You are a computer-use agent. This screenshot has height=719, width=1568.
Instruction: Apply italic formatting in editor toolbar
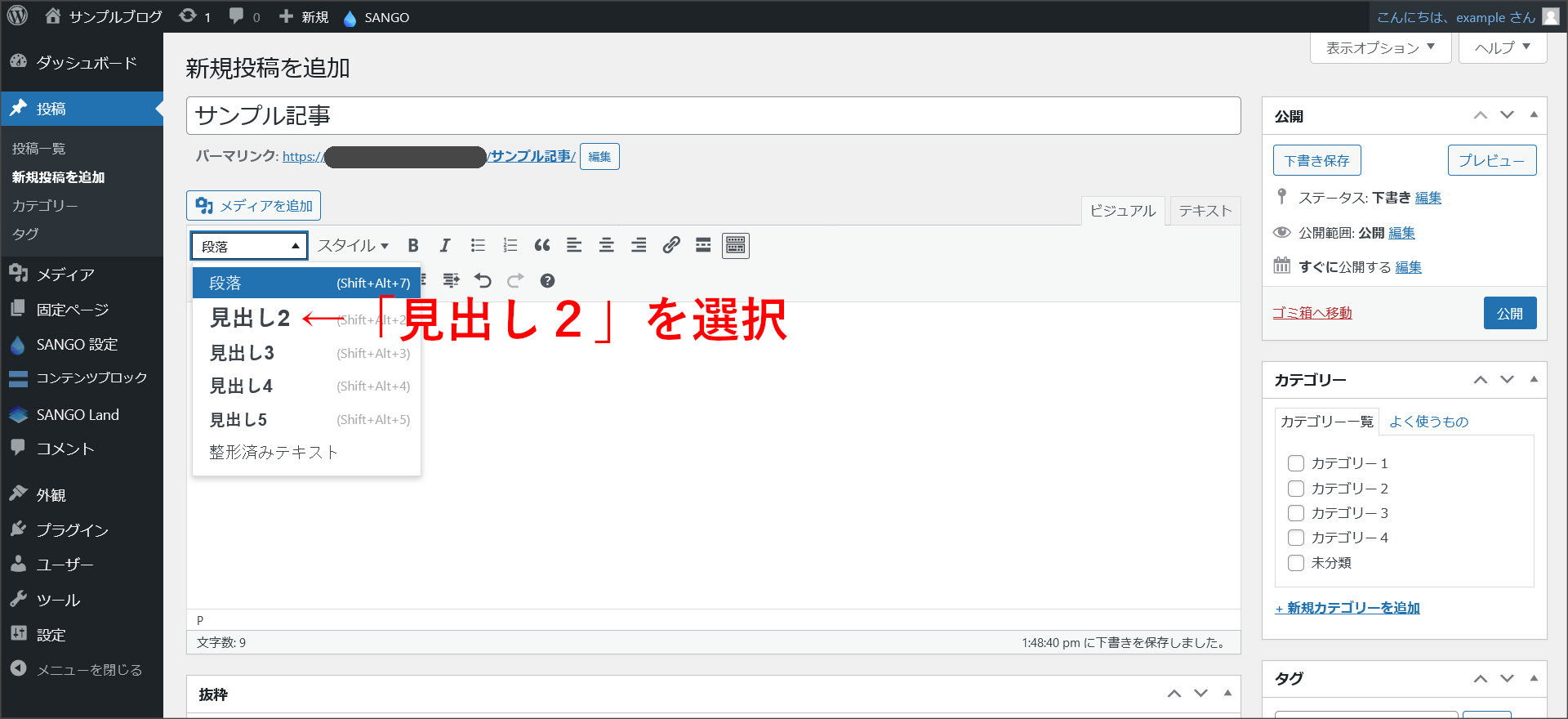coord(445,246)
